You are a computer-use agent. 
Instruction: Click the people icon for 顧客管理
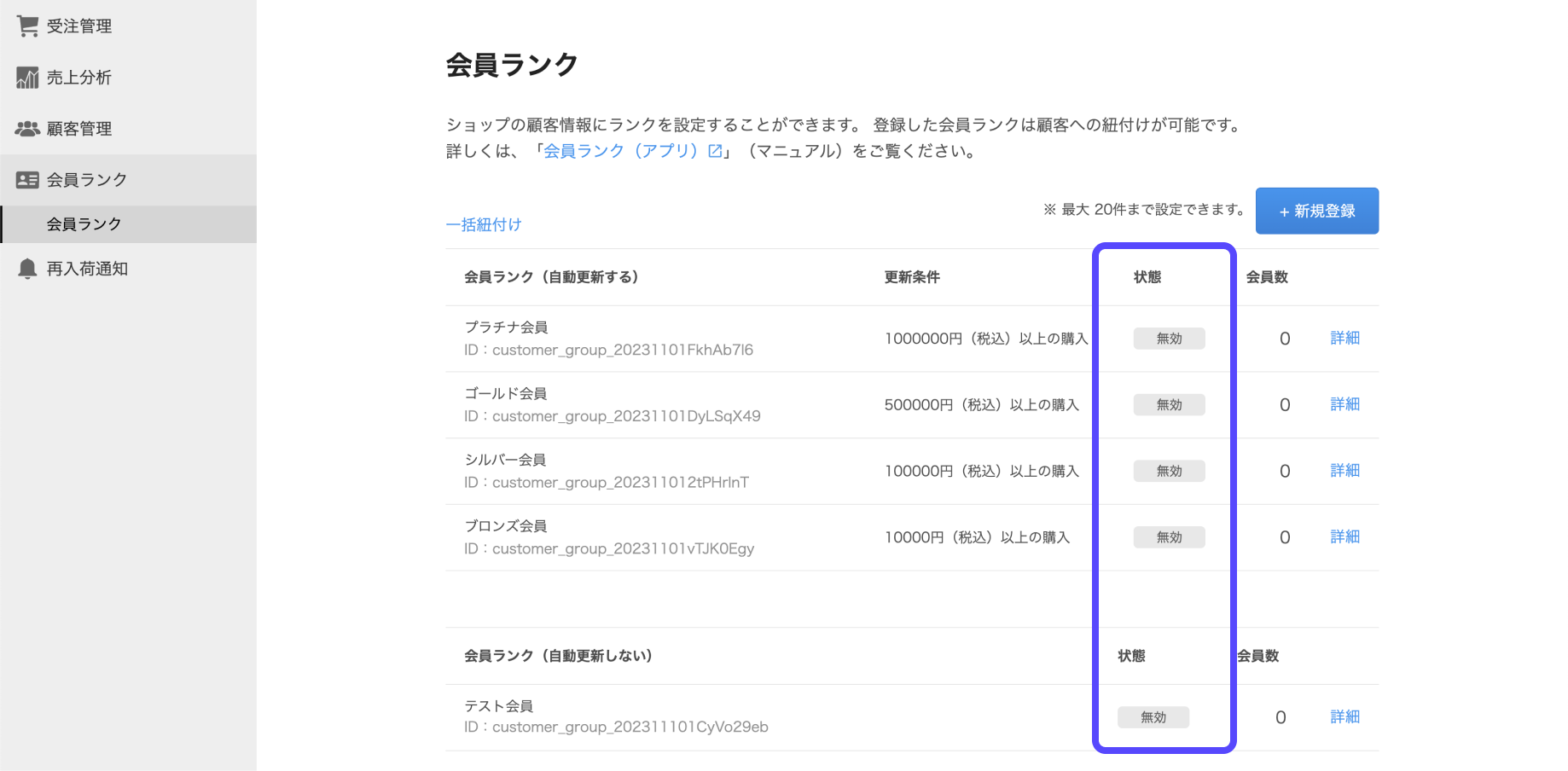[x=27, y=129]
